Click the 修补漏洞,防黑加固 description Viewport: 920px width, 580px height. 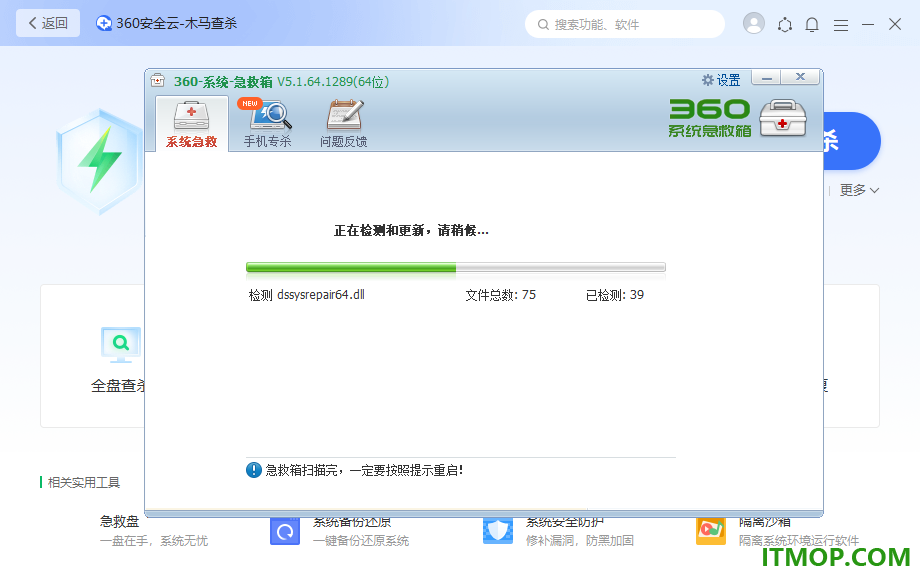click(580, 541)
